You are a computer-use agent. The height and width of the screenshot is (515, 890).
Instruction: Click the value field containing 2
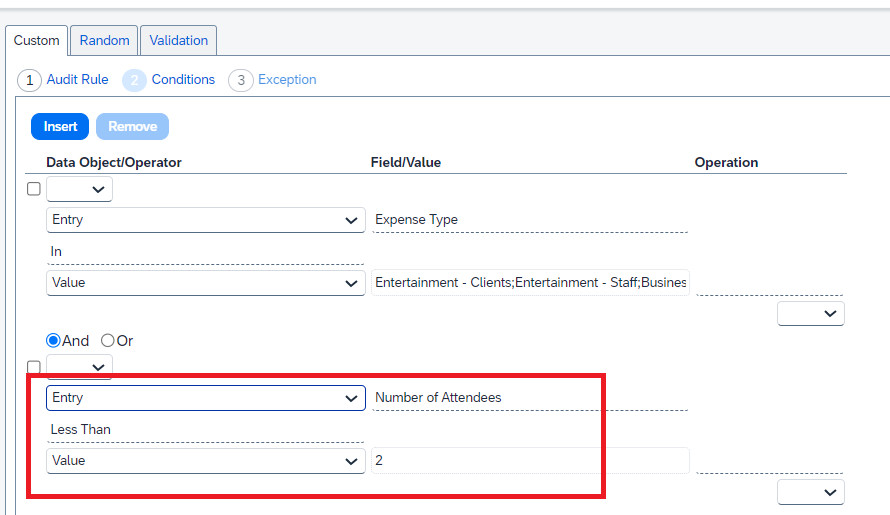point(529,461)
